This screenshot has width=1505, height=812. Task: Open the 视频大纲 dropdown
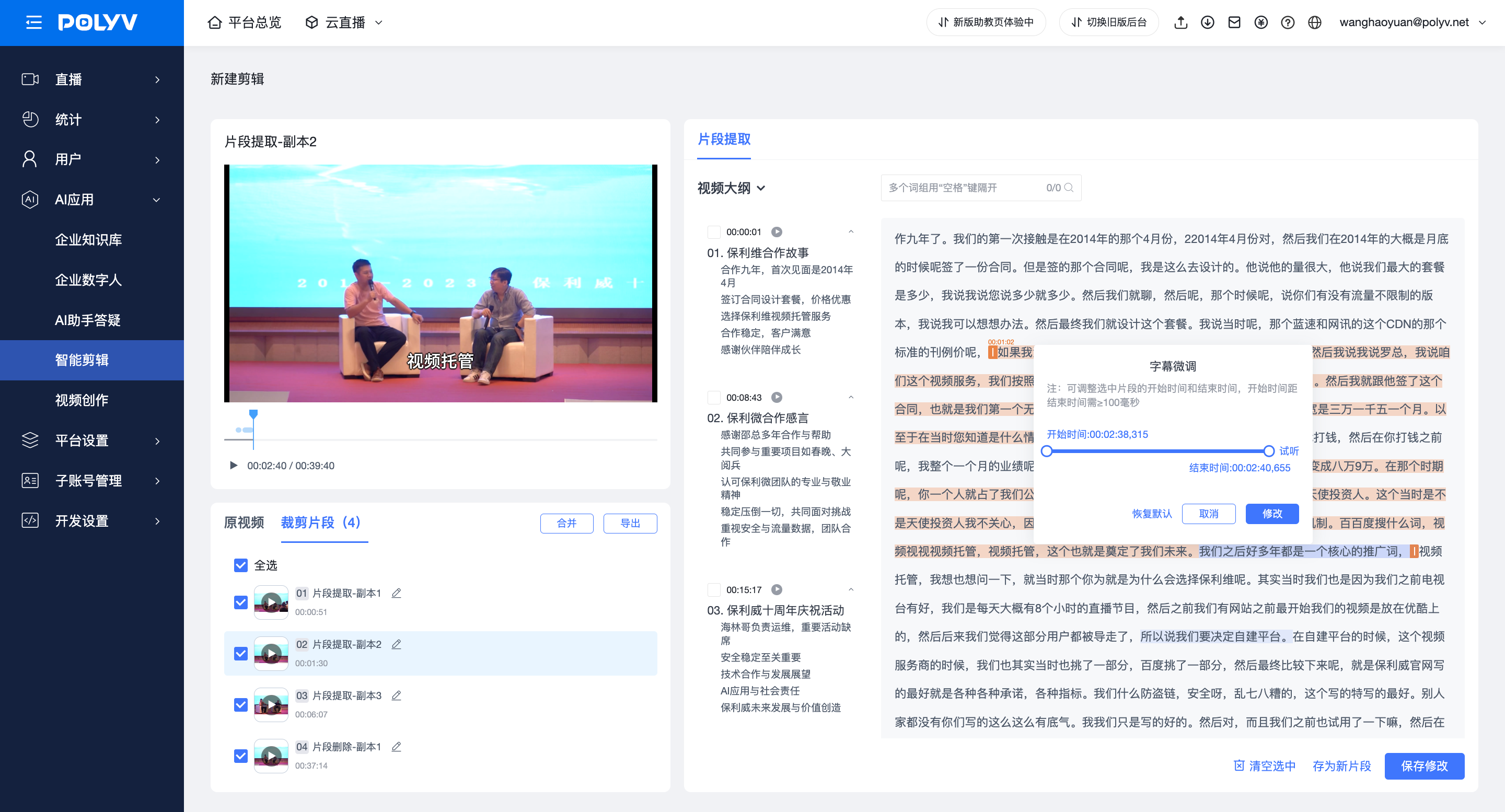[731, 188]
